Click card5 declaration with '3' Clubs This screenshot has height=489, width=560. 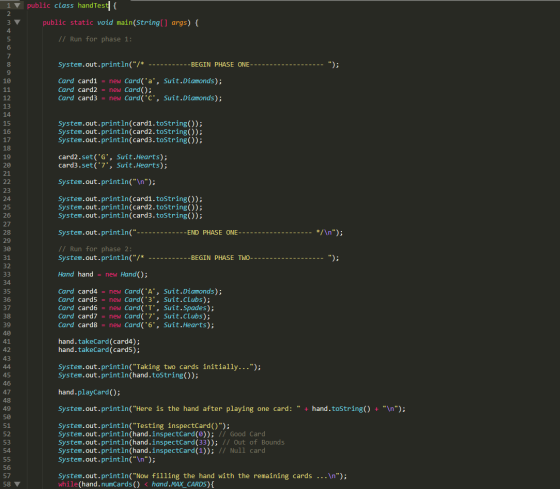[x=134, y=300]
